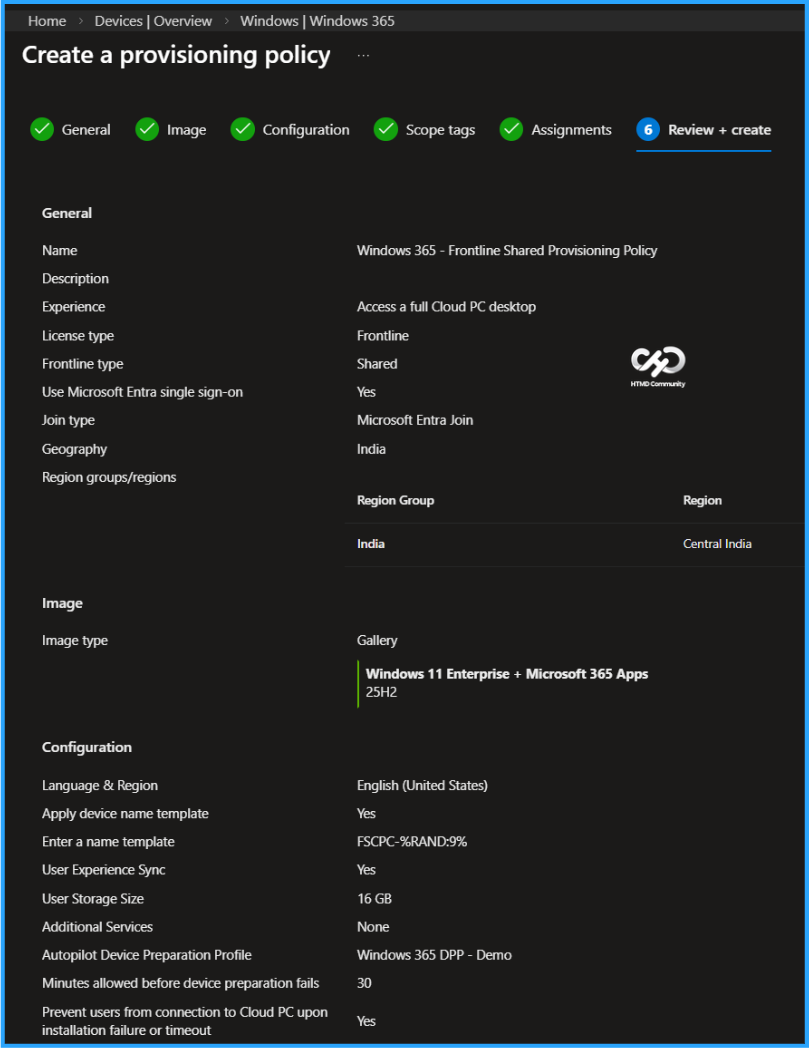
Task: Click the '25H2' version text
Action: point(381,692)
